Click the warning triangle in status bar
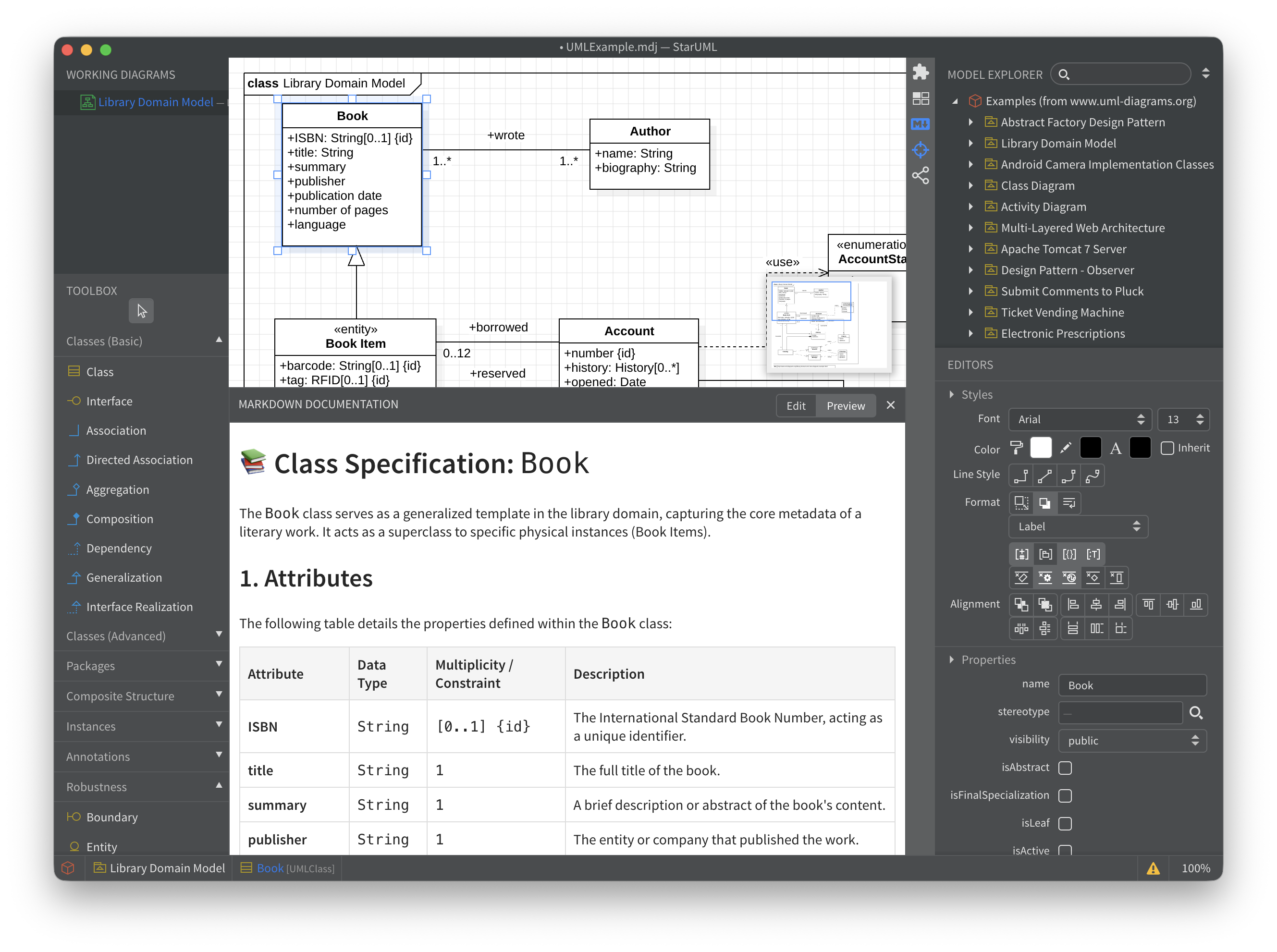 click(1153, 868)
